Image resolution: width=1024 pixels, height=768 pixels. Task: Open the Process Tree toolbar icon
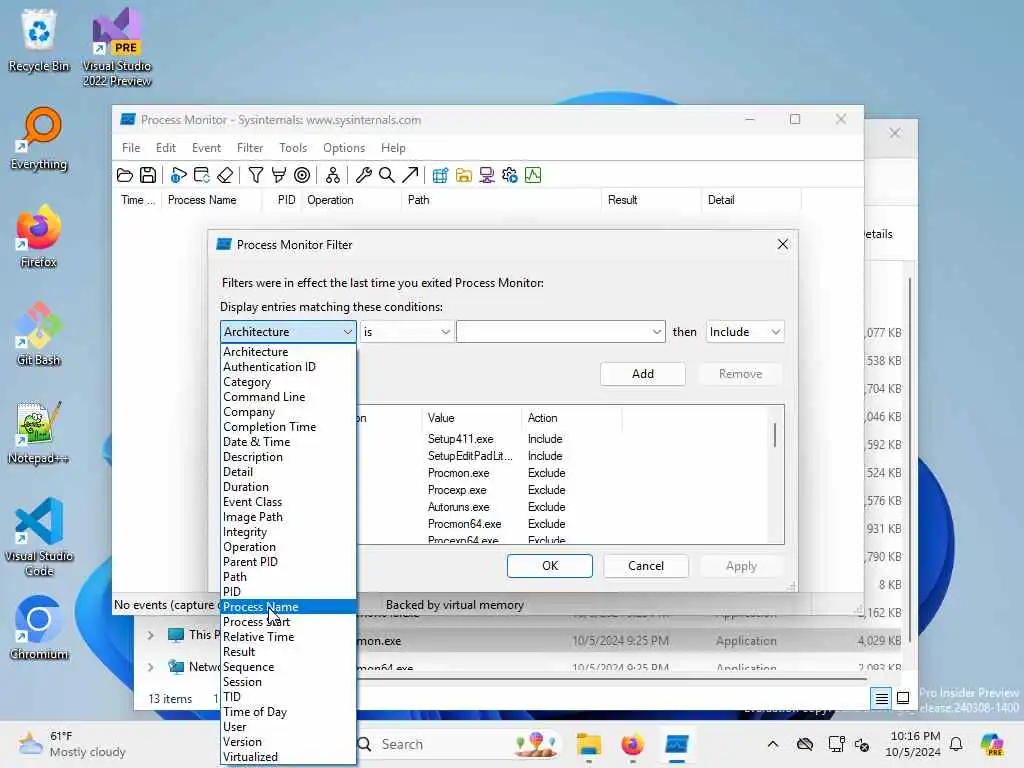coord(332,175)
